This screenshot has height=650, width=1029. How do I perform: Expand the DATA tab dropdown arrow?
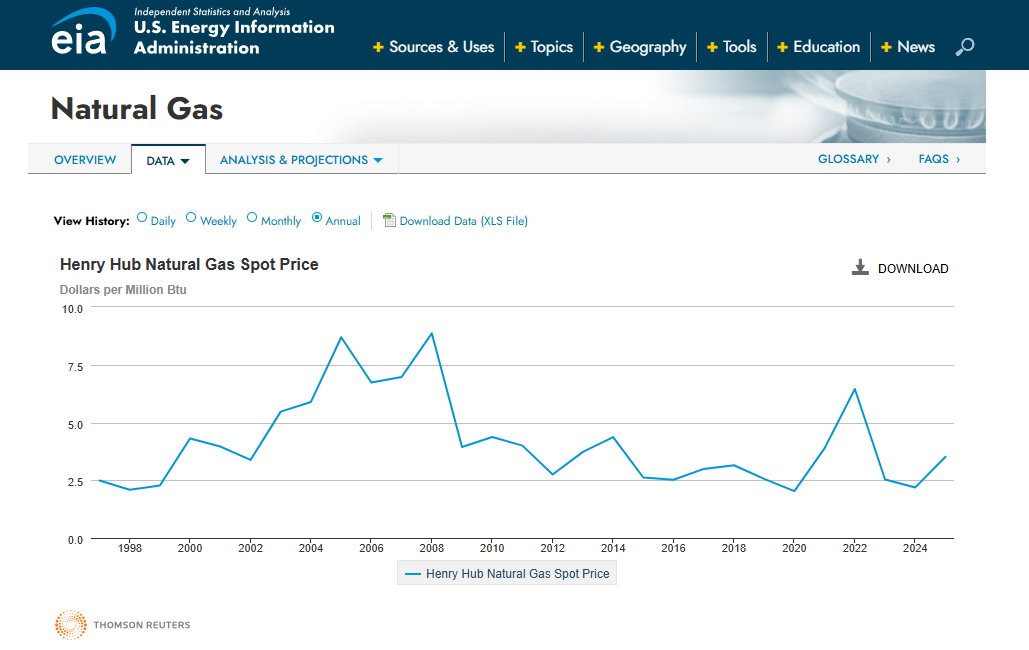[185, 162]
